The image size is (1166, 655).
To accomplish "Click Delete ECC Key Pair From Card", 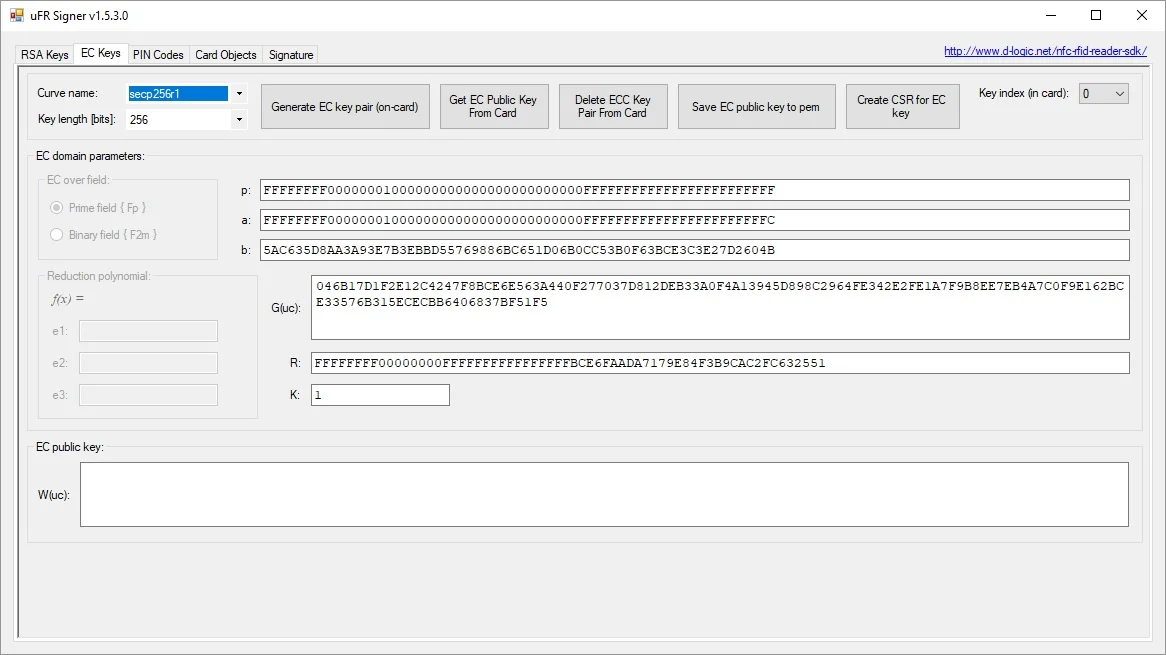I will pyautogui.click(x=613, y=106).
